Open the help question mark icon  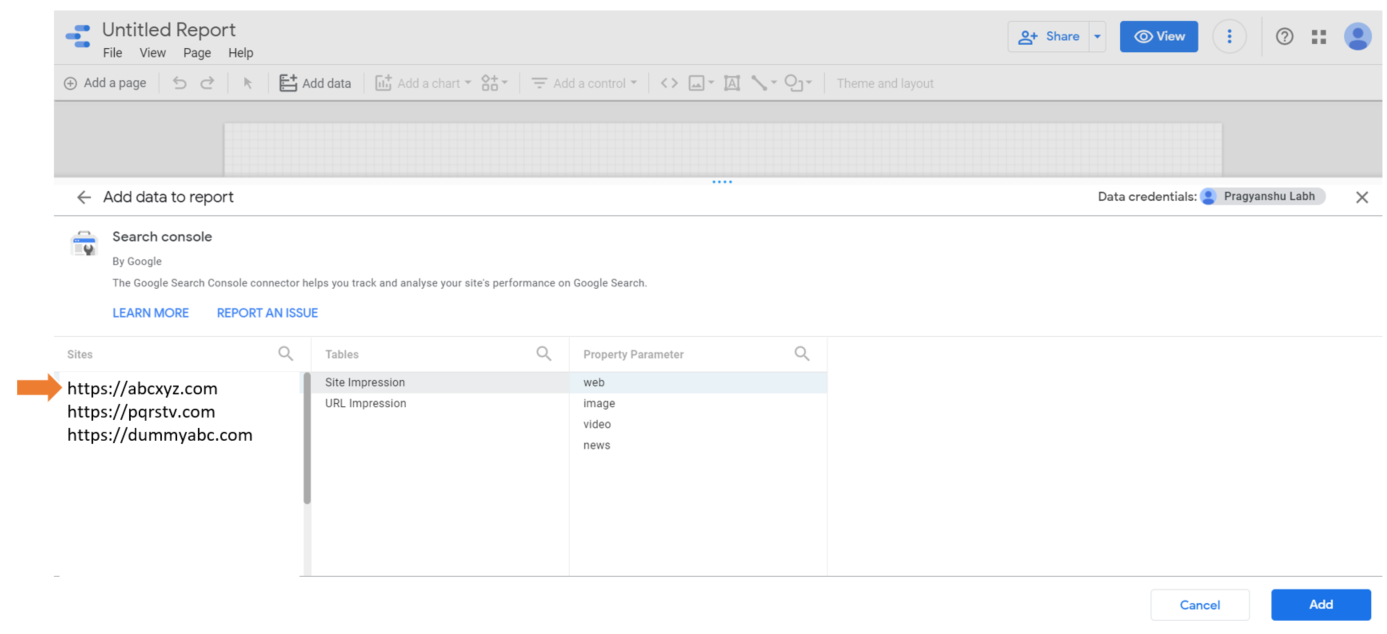pyautogui.click(x=1285, y=36)
